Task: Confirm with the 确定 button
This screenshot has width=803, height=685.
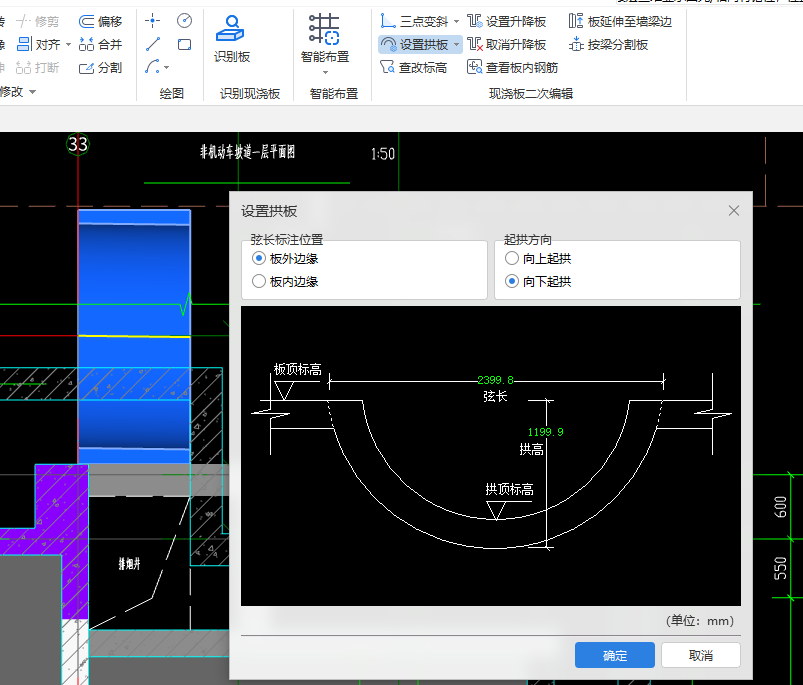Action: pyautogui.click(x=615, y=655)
